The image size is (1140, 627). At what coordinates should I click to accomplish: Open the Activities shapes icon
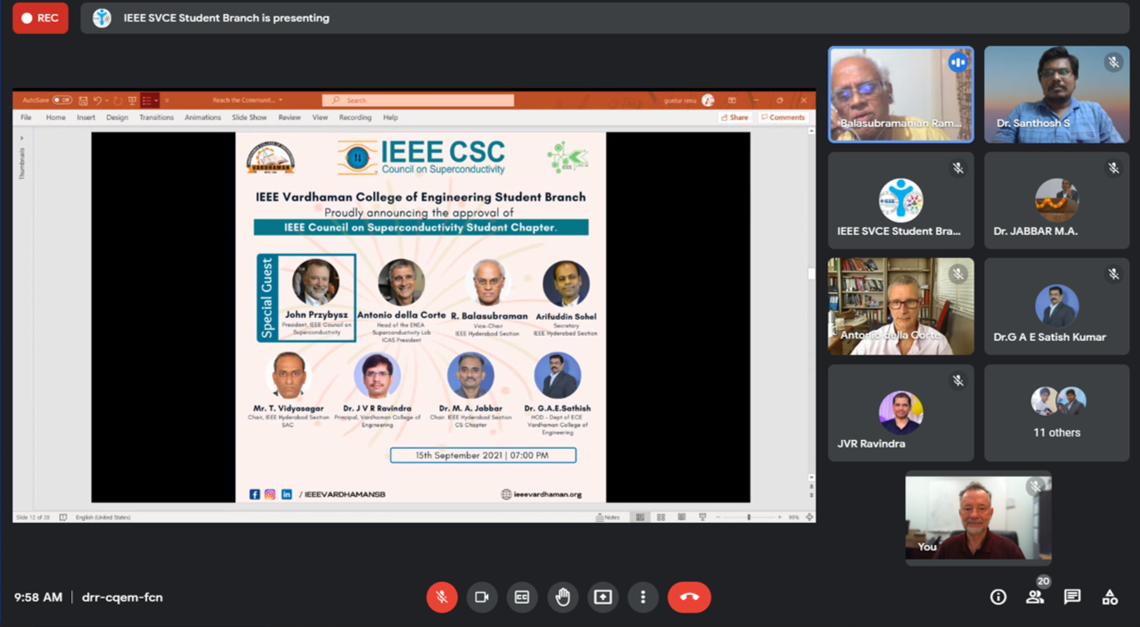click(x=1109, y=597)
